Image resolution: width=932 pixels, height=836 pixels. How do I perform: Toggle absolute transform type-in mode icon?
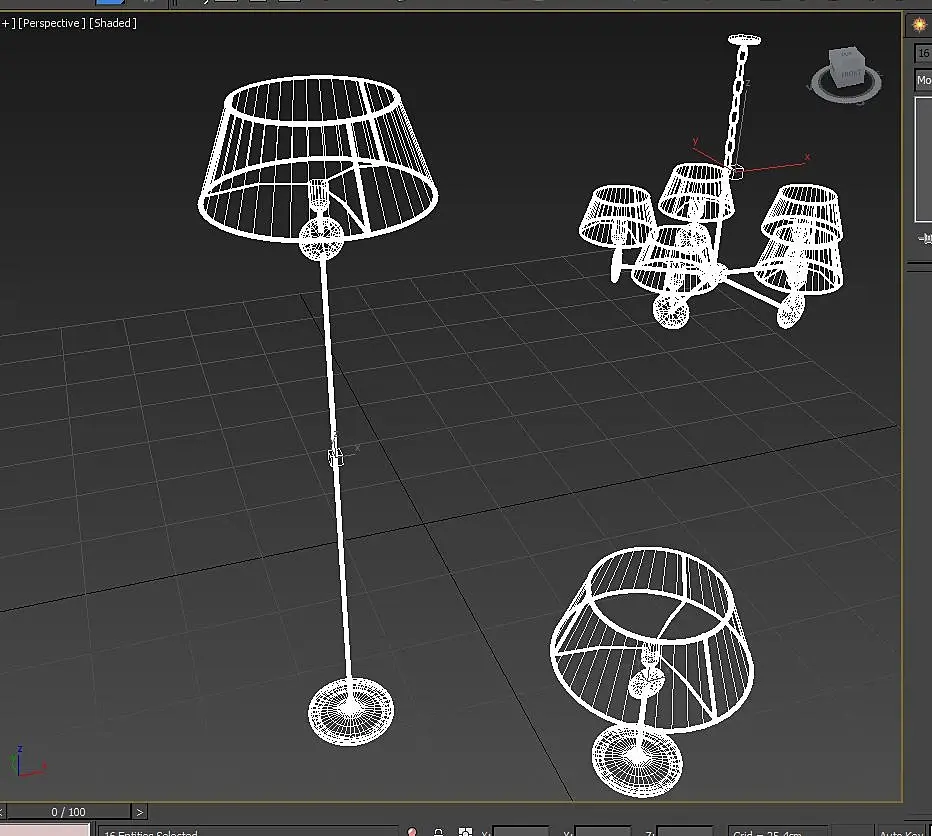click(465, 832)
